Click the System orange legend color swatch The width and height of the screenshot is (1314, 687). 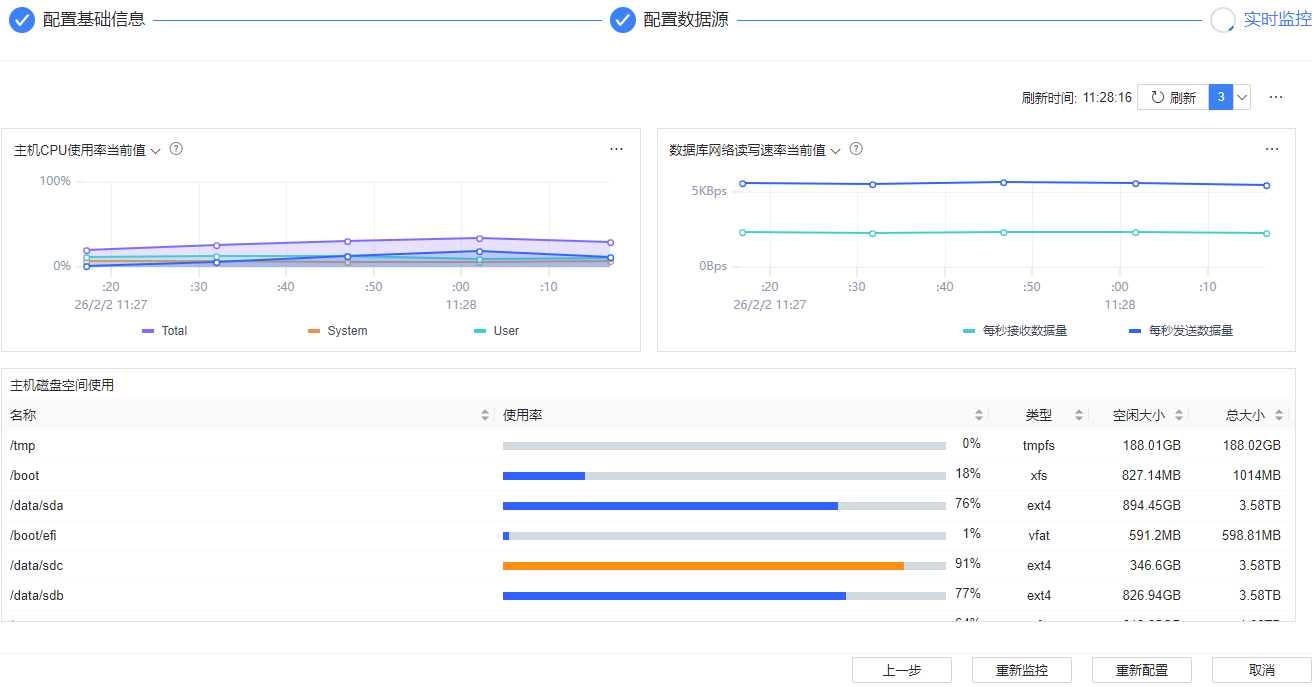[314, 331]
